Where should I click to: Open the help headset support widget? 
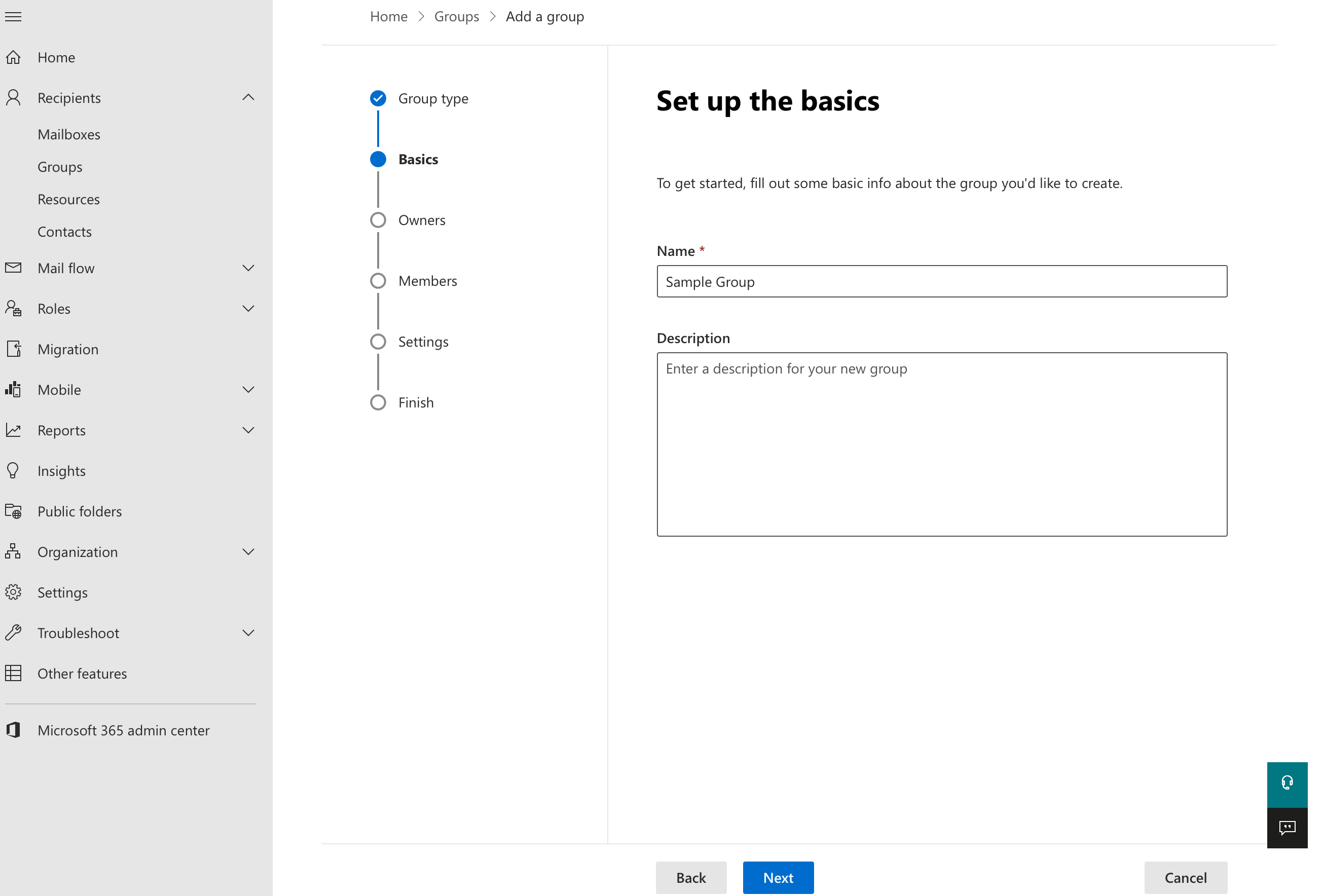[1287, 785]
